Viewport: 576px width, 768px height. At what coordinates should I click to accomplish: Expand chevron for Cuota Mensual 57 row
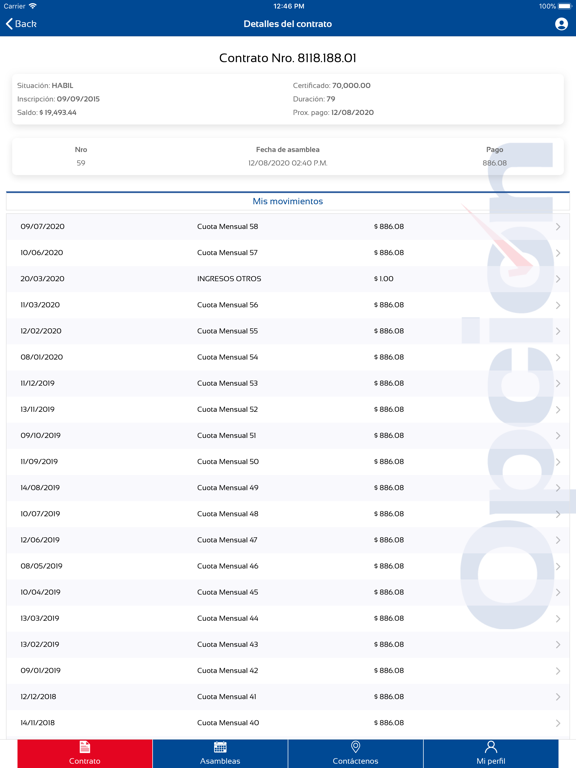coord(558,253)
